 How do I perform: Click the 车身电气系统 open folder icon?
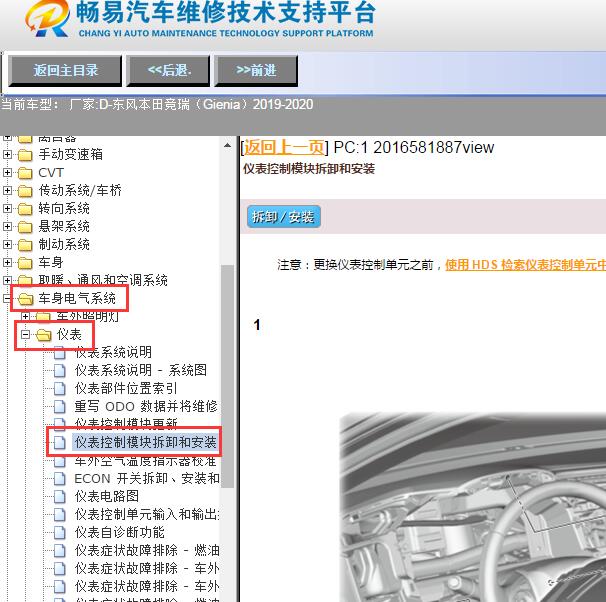pos(26,299)
